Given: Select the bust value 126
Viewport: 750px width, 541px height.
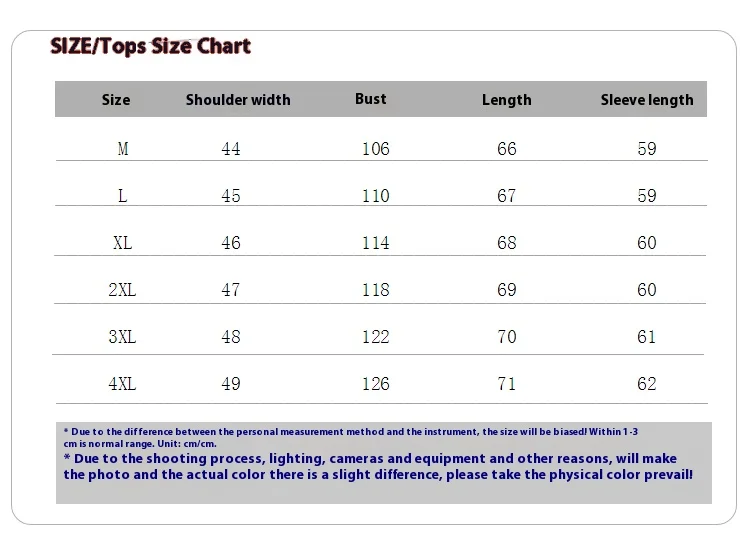Looking at the screenshot, I should (375, 384).
